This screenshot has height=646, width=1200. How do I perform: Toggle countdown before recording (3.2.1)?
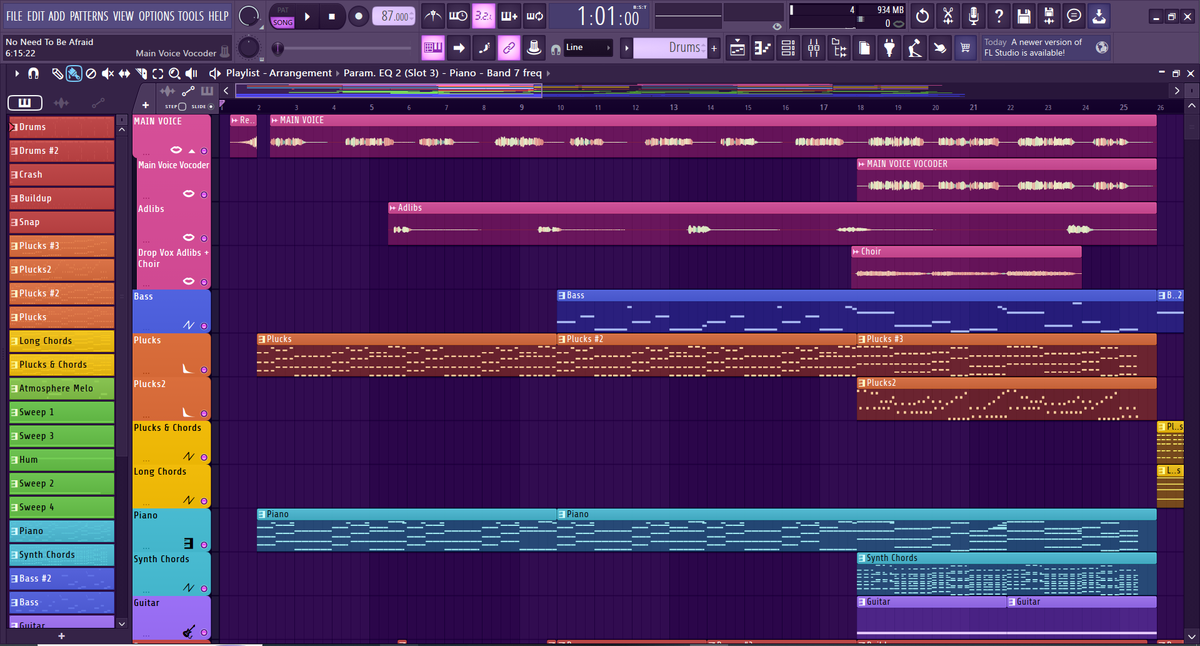484,16
